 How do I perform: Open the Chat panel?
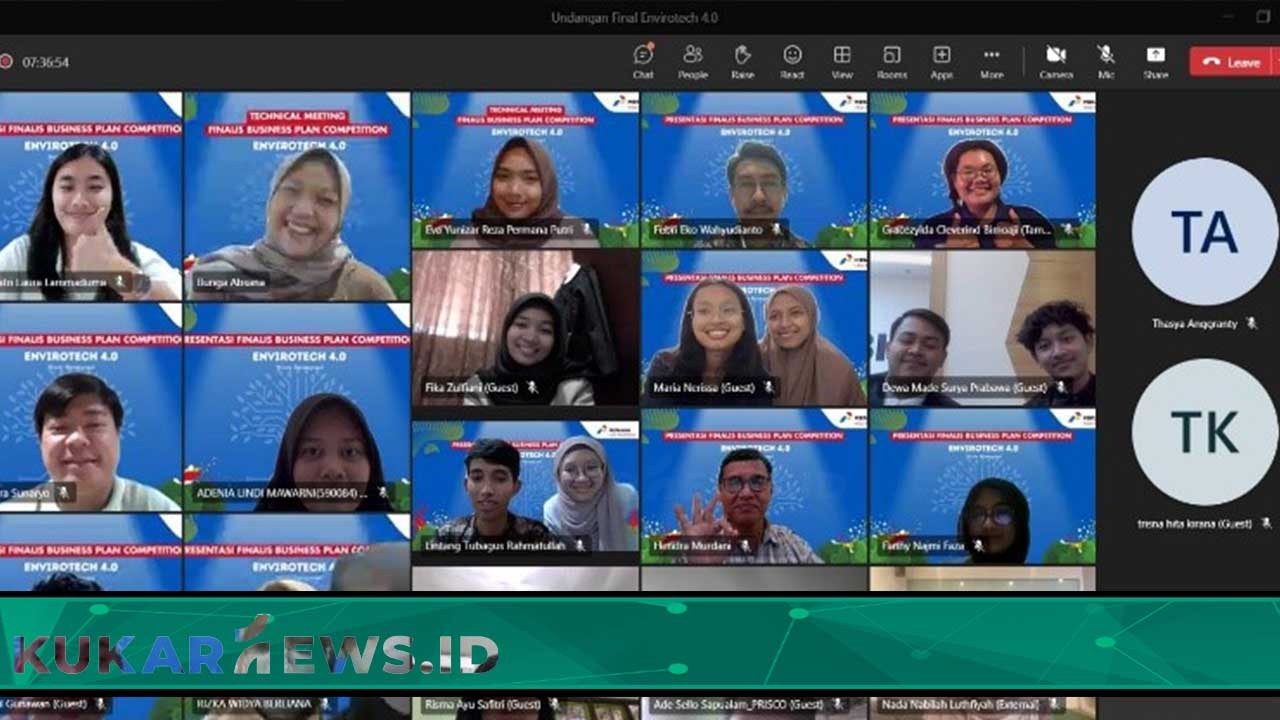[x=642, y=60]
